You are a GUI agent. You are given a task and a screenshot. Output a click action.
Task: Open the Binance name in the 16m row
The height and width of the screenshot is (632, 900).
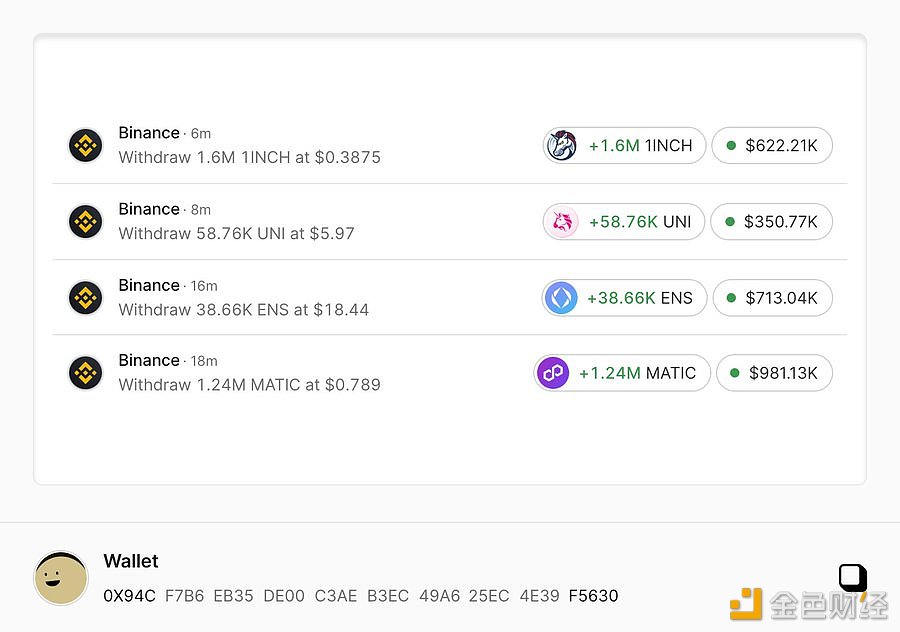(x=149, y=285)
